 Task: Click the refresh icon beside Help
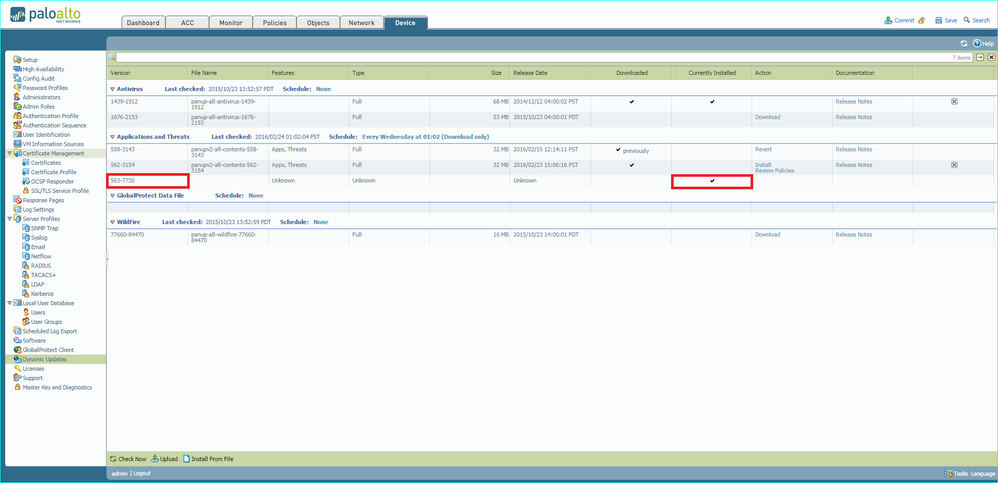click(964, 44)
